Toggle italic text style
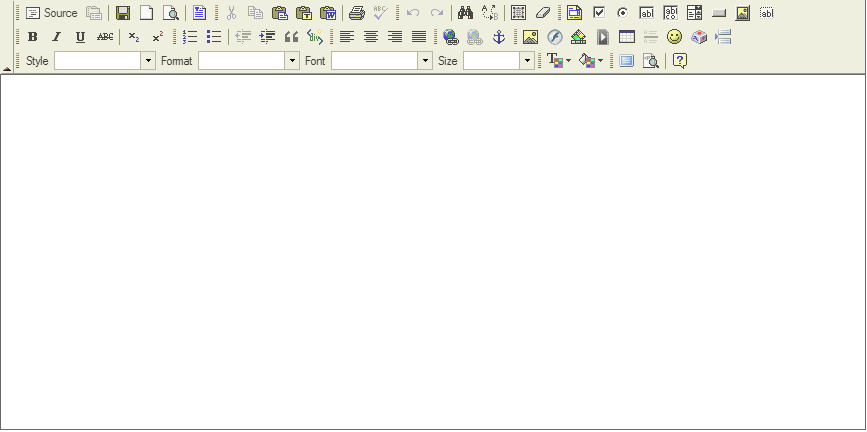This screenshot has width=867, height=432. [x=56, y=37]
